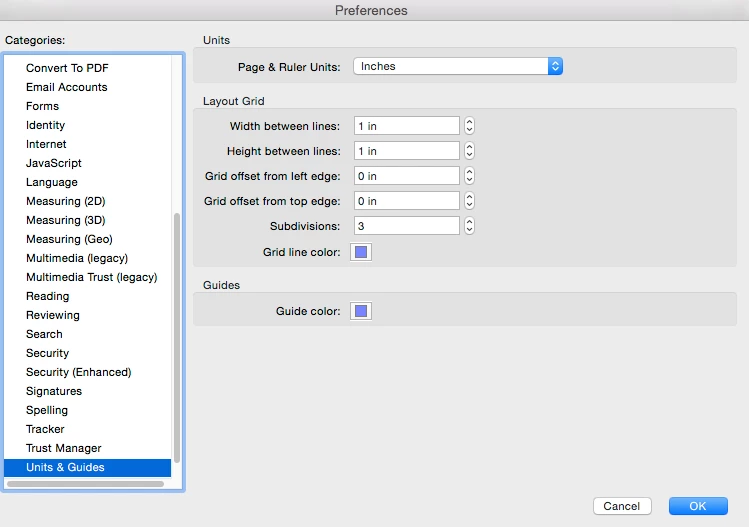Click the categories horizontal scrollbar
The width and height of the screenshot is (749, 527).
click(86, 484)
